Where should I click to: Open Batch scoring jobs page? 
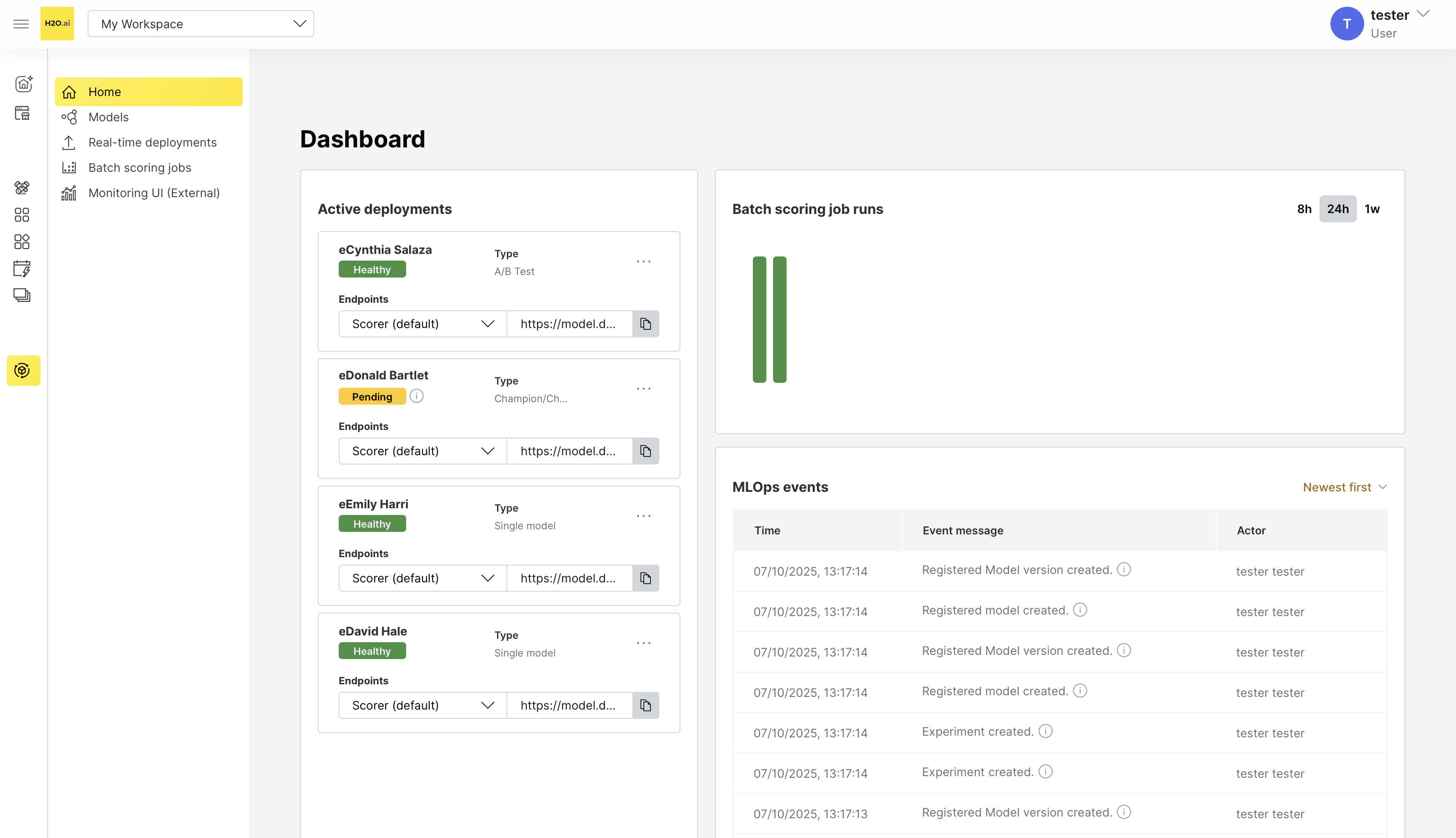(x=139, y=168)
